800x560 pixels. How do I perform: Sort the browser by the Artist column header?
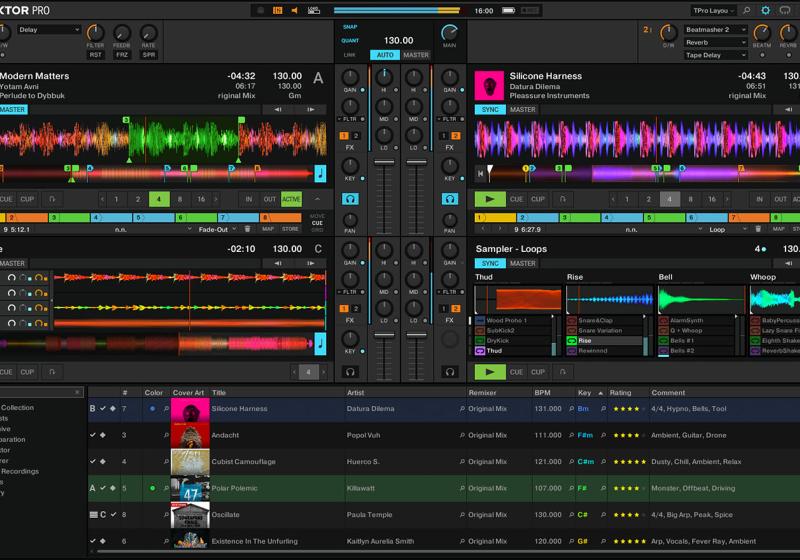356,392
